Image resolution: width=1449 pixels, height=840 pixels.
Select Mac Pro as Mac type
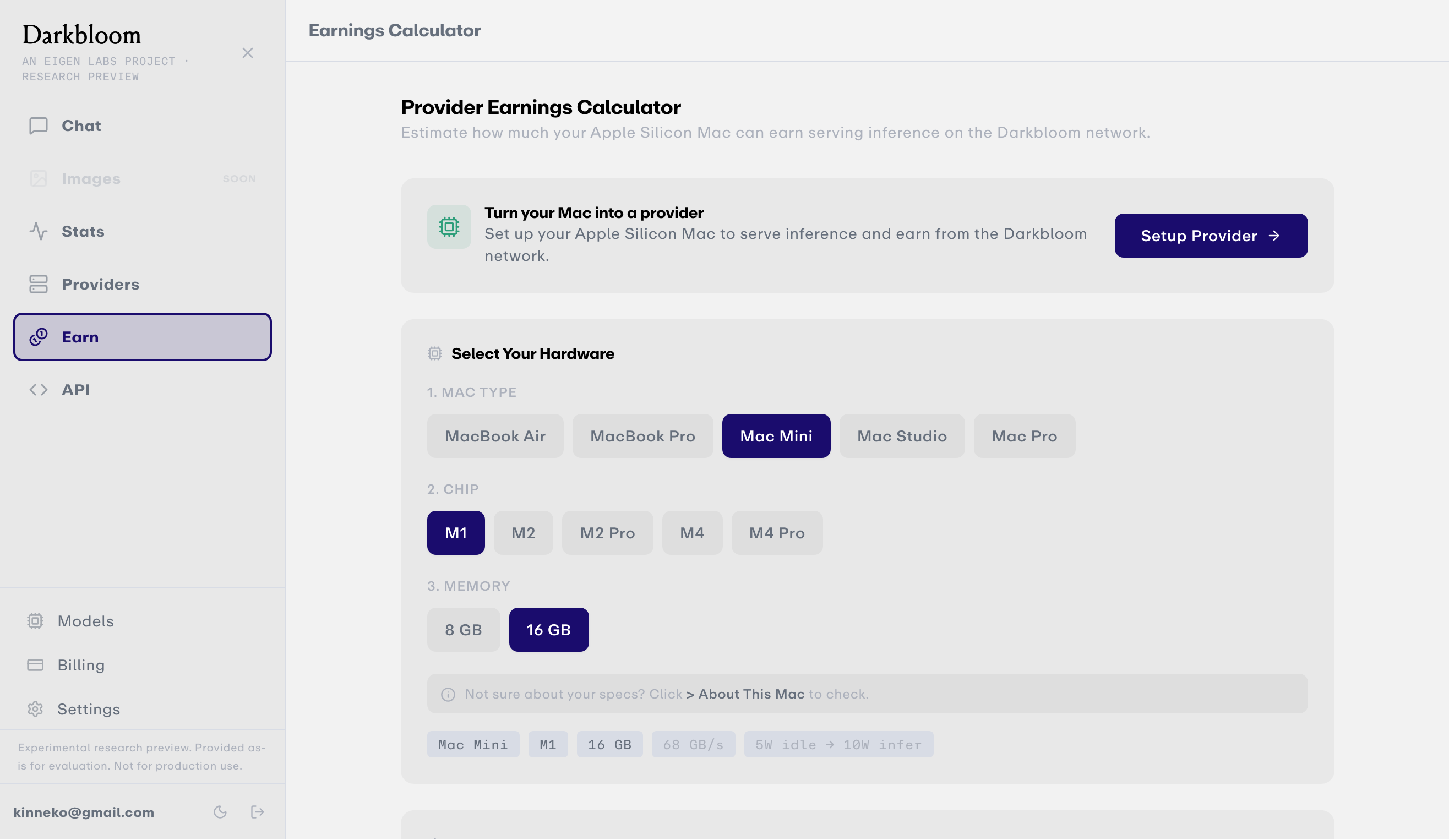(x=1024, y=437)
